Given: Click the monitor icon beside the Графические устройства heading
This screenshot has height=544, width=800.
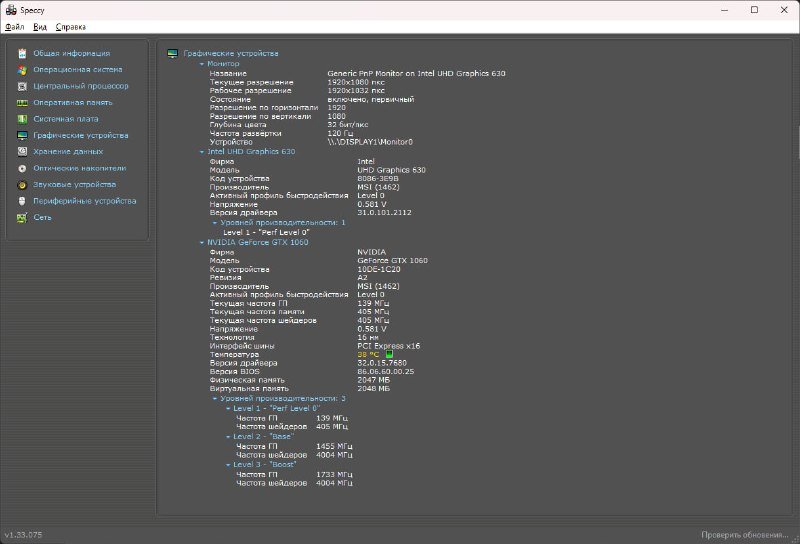Looking at the screenshot, I should pyautogui.click(x=172, y=54).
